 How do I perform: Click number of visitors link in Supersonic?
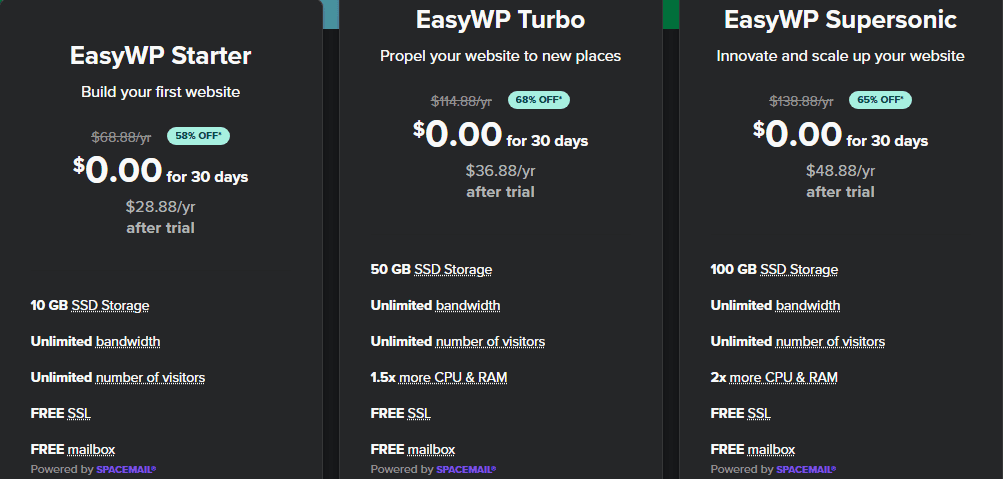830,342
